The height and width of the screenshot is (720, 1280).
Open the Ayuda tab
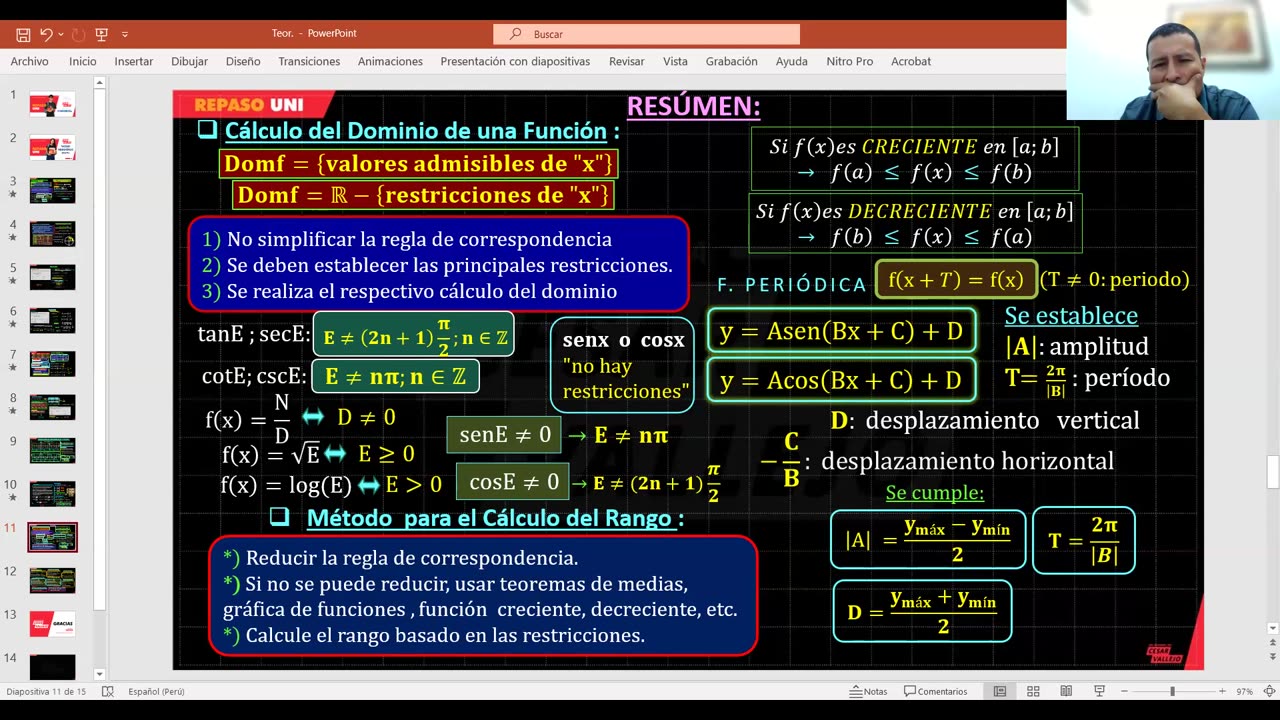[792, 61]
